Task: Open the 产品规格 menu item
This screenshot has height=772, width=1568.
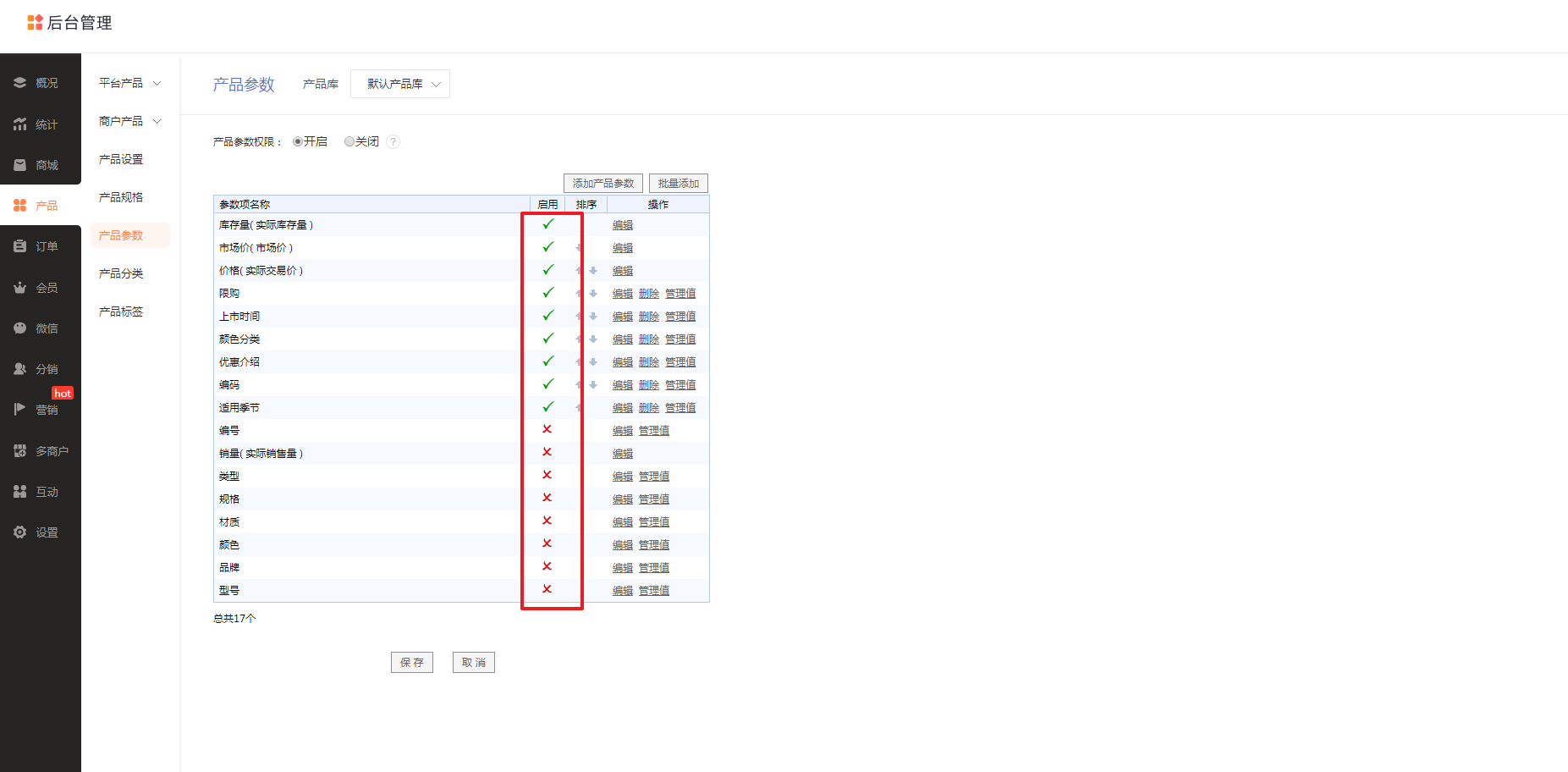Action: (121, 197)
